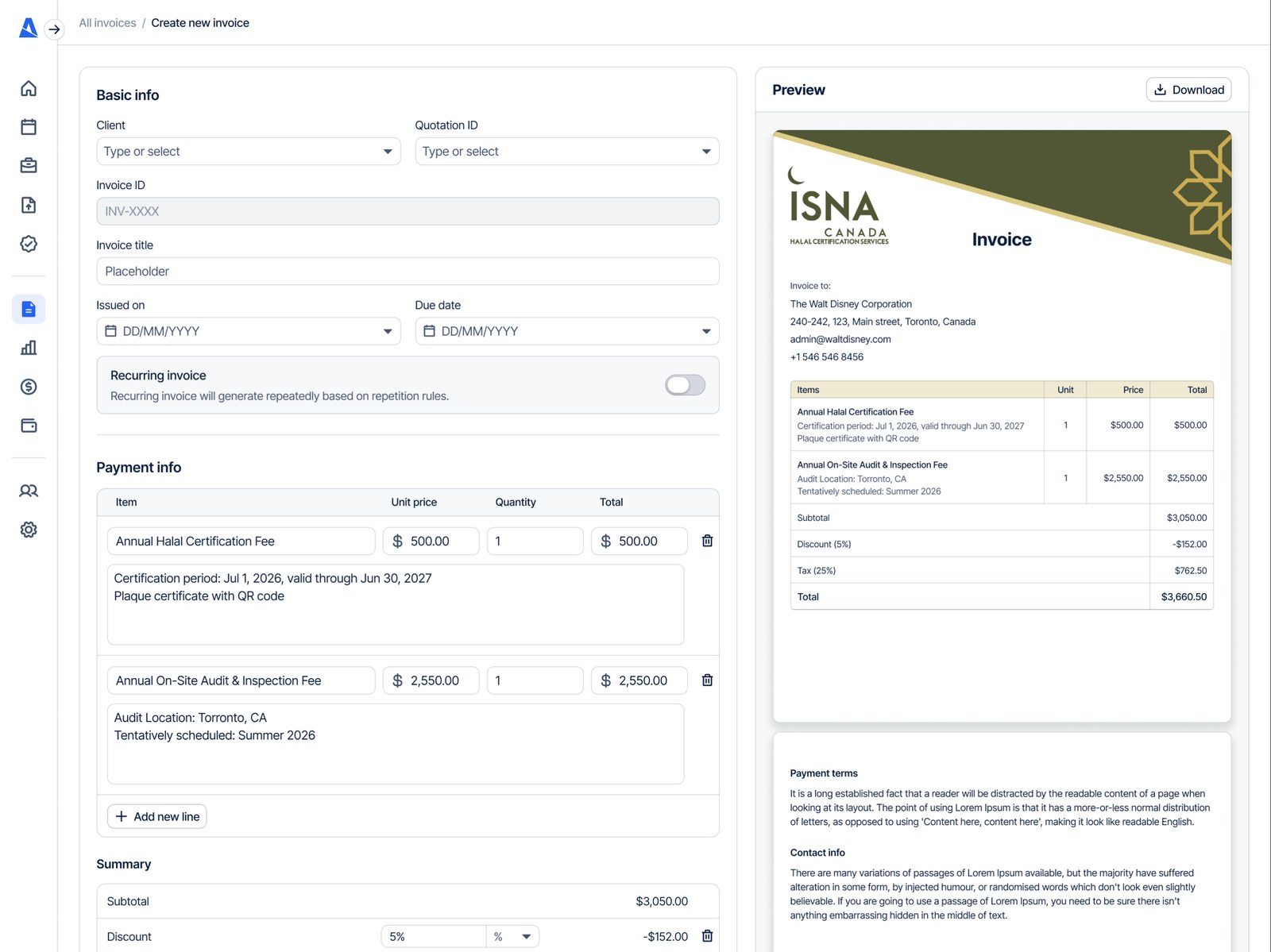Click the disabled Invoice ID field
The height and width of the screenshot is (952, 1271).
click(x=408, y=211)
